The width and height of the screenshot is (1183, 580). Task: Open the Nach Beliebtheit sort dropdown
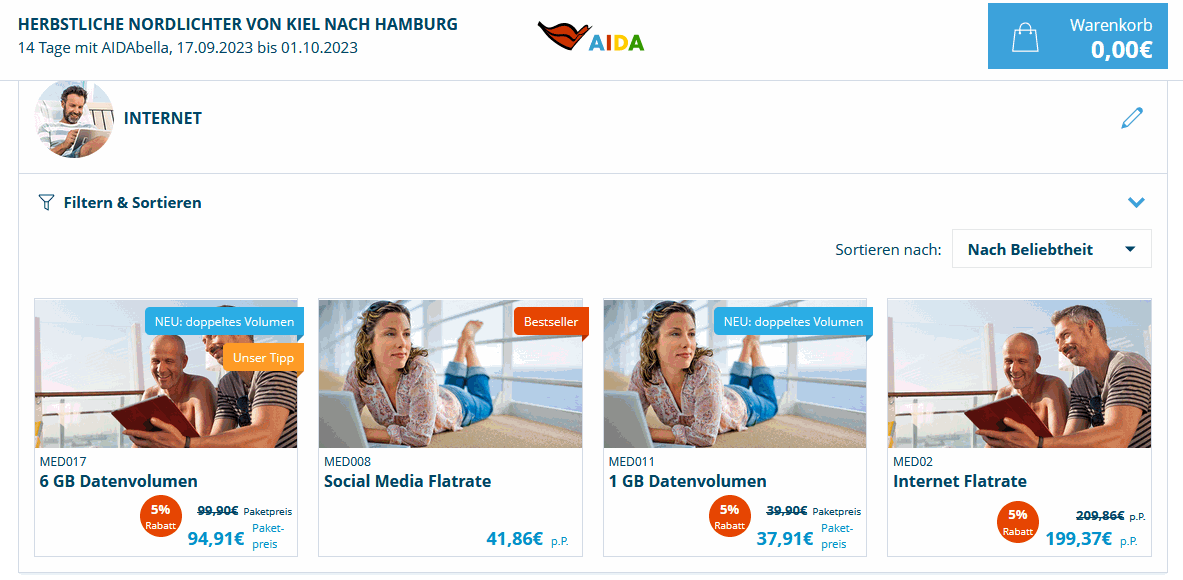tap(1052, 249)
